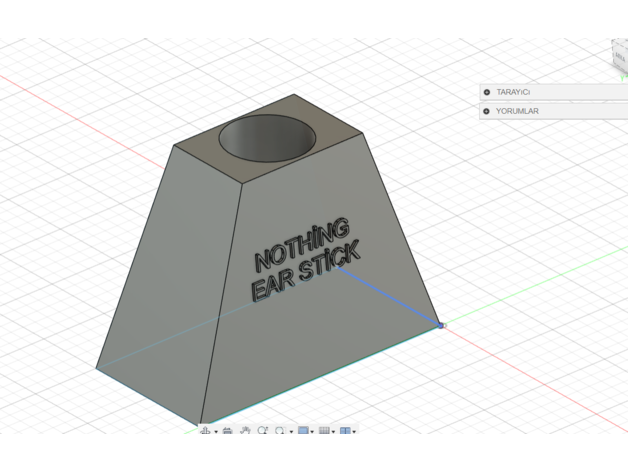Click the Zoom Window/Fit icon
The width and height of the screenshot is (628, 472).
tap(281, 431)
